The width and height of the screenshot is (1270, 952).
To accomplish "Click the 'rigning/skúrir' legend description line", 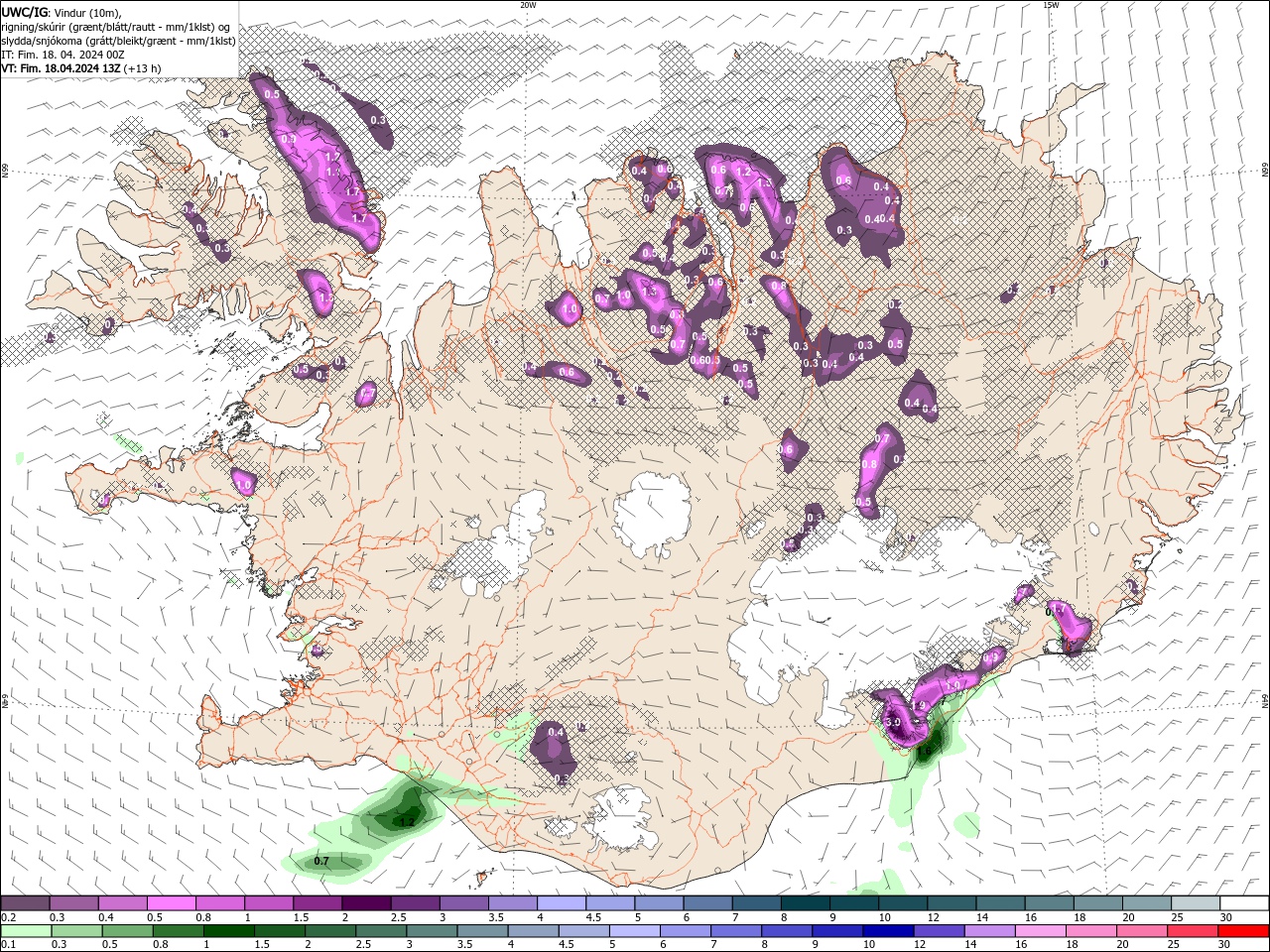I will [x=115, y=27].
